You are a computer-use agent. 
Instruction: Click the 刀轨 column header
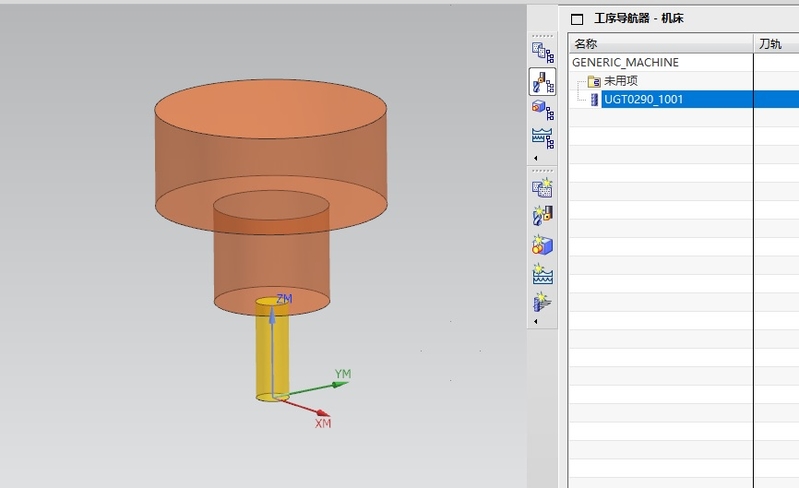tap(770, 43)
